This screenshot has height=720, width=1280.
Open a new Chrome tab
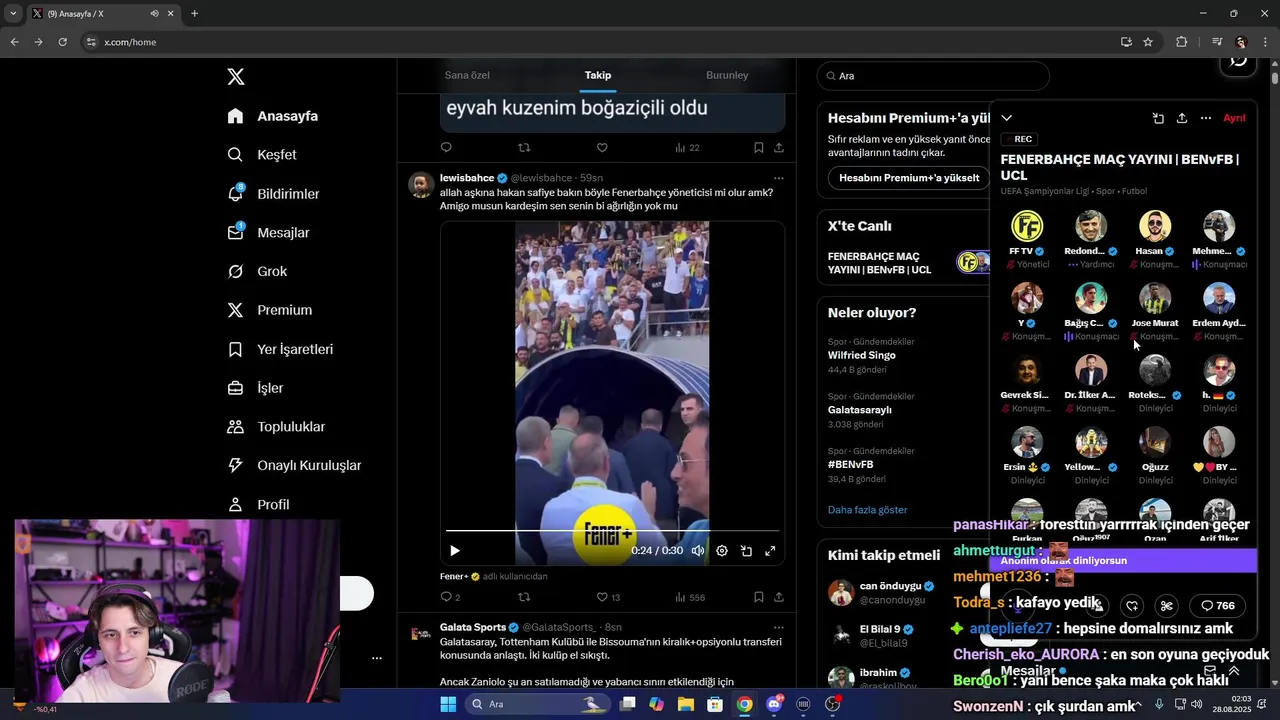point(194,14)
